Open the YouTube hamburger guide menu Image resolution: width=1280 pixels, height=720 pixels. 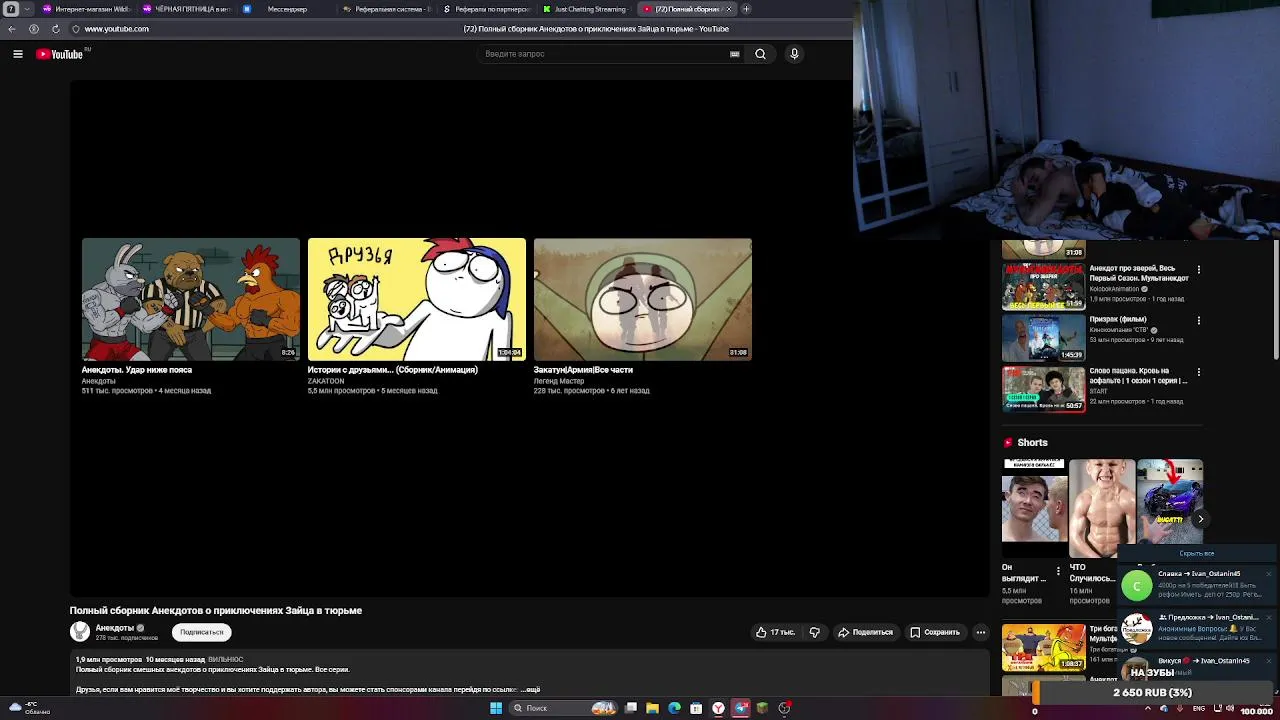pos(18,54)
